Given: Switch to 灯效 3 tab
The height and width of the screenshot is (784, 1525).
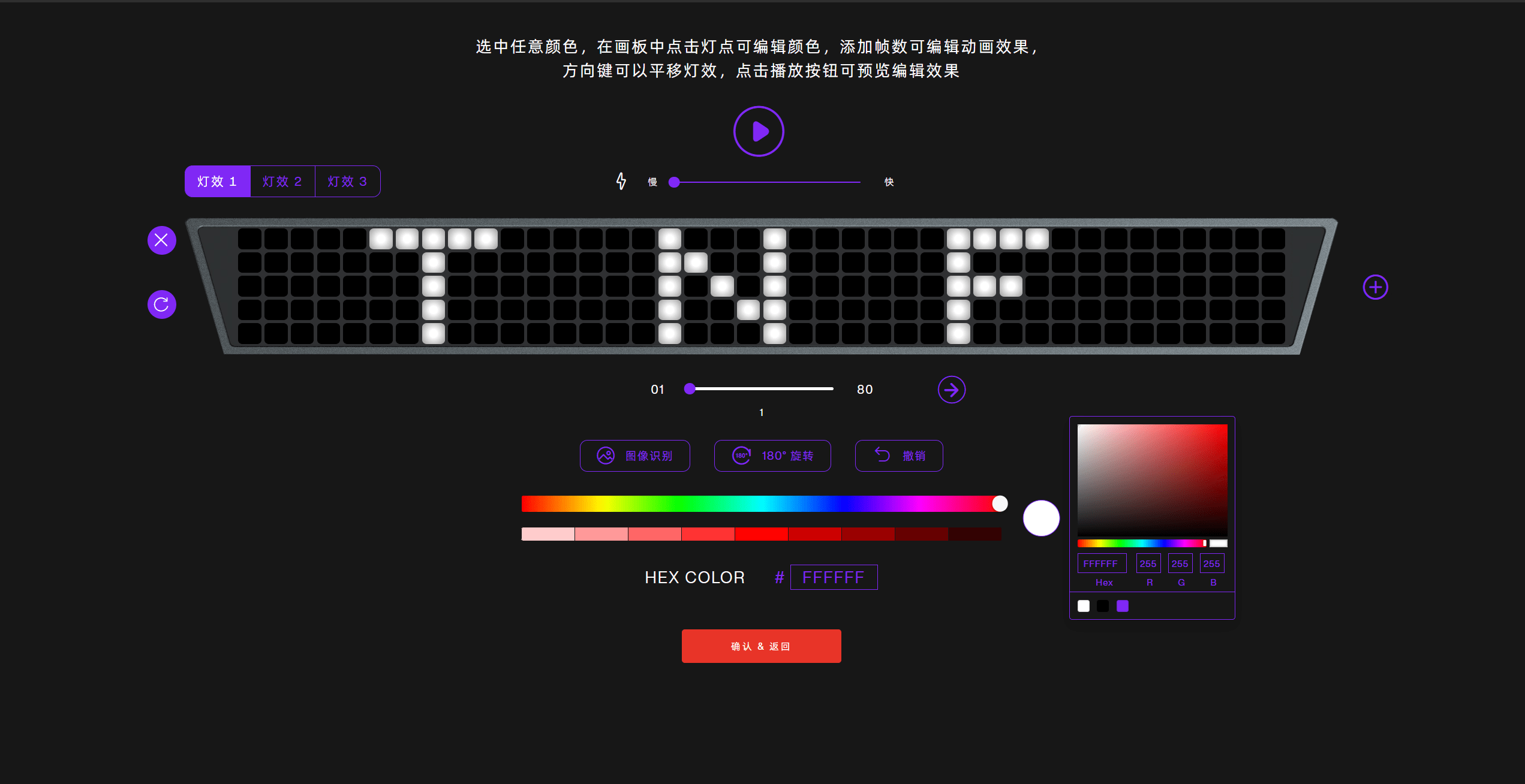Looking at the screenshot, I should tap(347, 182).
